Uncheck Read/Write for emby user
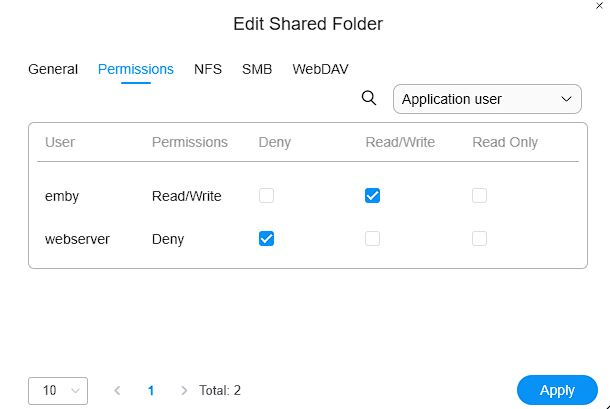Image resolution: width=610 pixels, height=409 pixels. [x=372, y=196]
